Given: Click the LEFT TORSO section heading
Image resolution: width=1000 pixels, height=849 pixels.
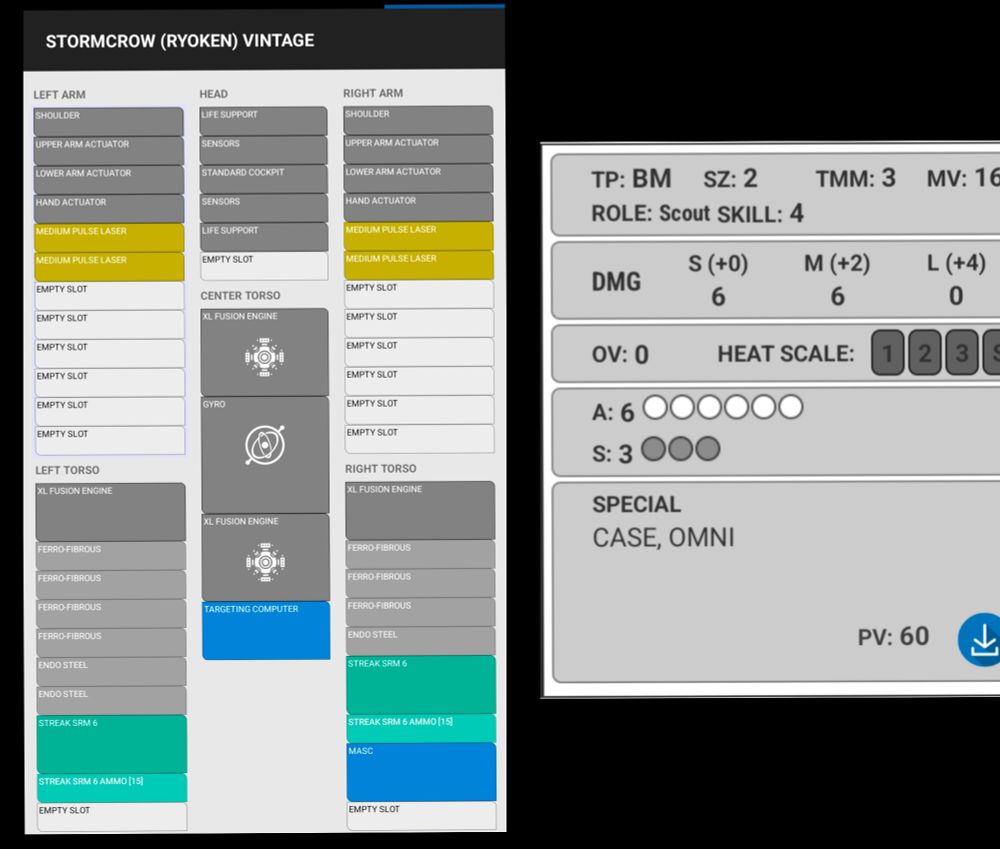Looking at the screenshot, I should click(x=68, y=470).
